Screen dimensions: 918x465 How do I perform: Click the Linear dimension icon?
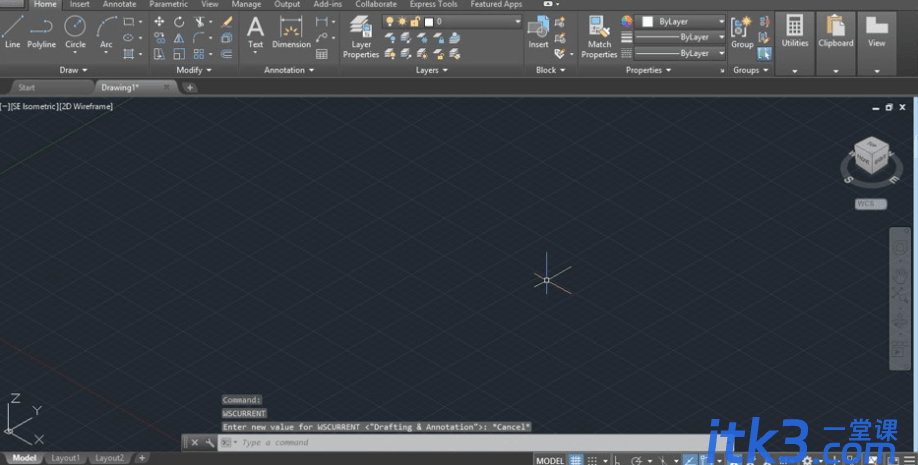click(321, 22)
